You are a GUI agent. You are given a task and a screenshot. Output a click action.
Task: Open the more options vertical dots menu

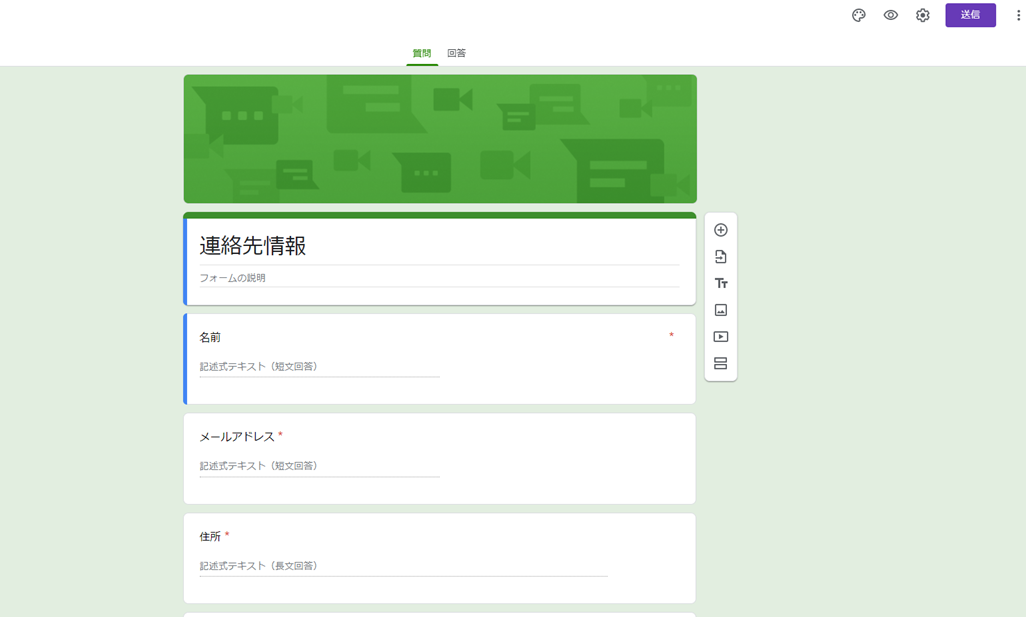(x=1018, y=15)
